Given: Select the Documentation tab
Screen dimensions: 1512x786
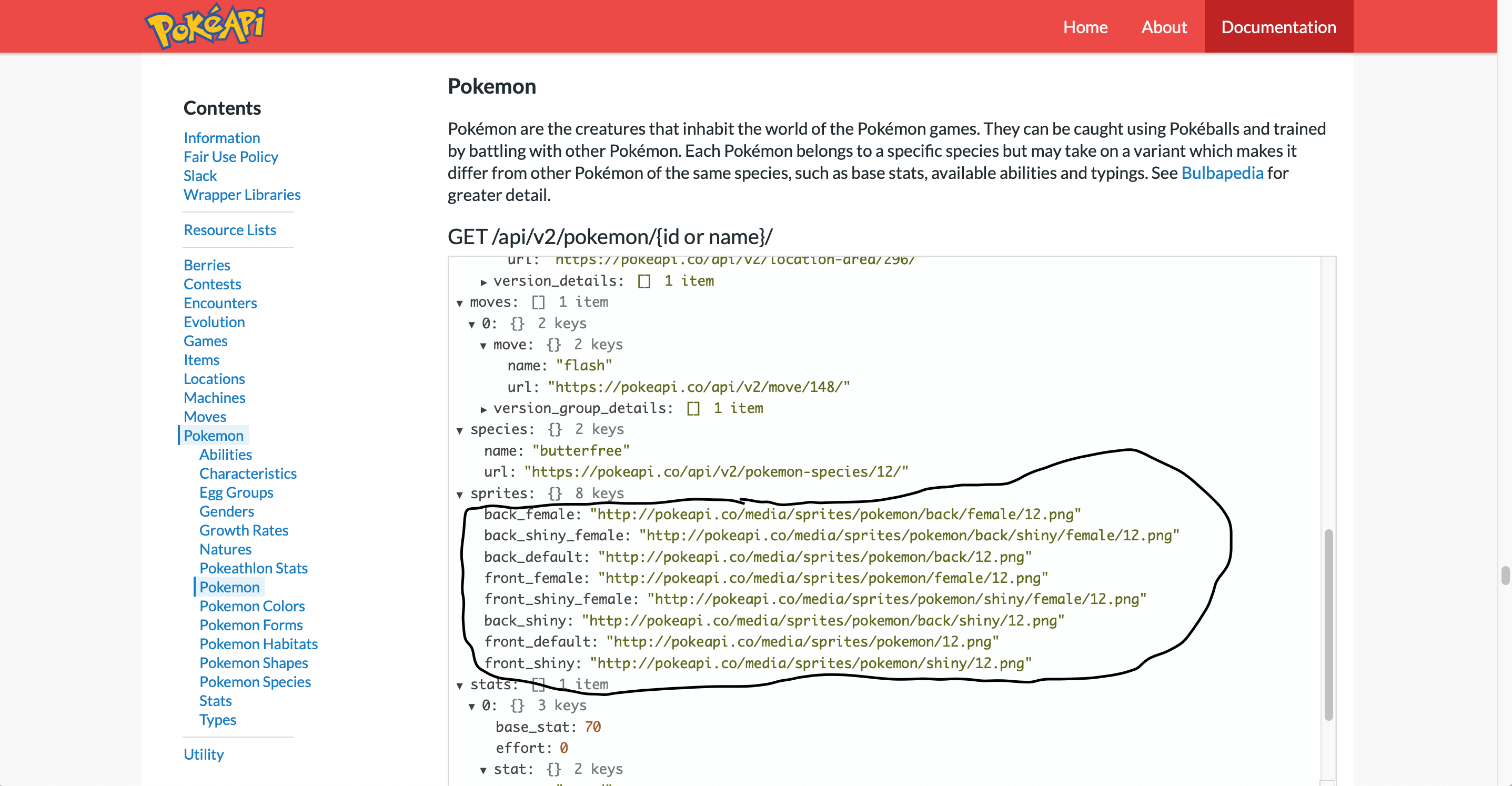Looking at the screenshot, I should [1279, 27].
